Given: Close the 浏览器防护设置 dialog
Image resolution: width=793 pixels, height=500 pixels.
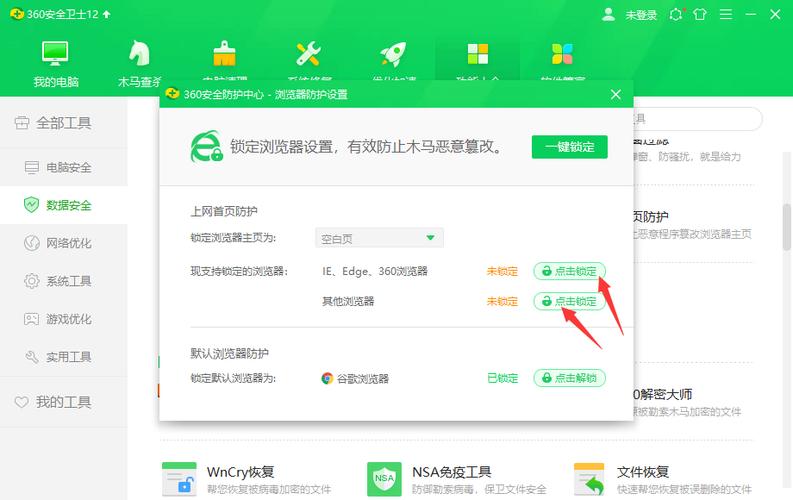Looking at the screenshot, I should (615, 94).
